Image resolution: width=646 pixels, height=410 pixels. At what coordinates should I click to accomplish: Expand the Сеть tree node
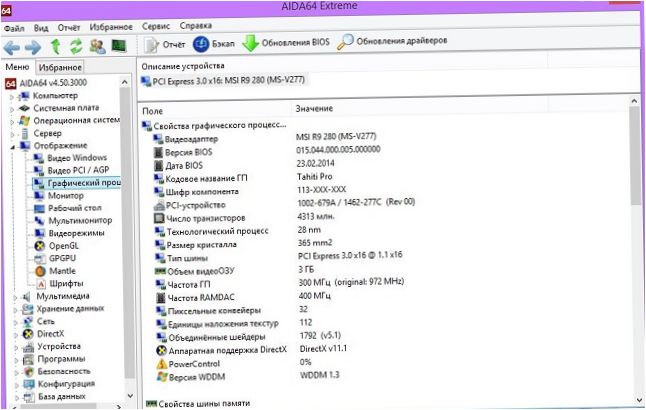tap(15, 323)
